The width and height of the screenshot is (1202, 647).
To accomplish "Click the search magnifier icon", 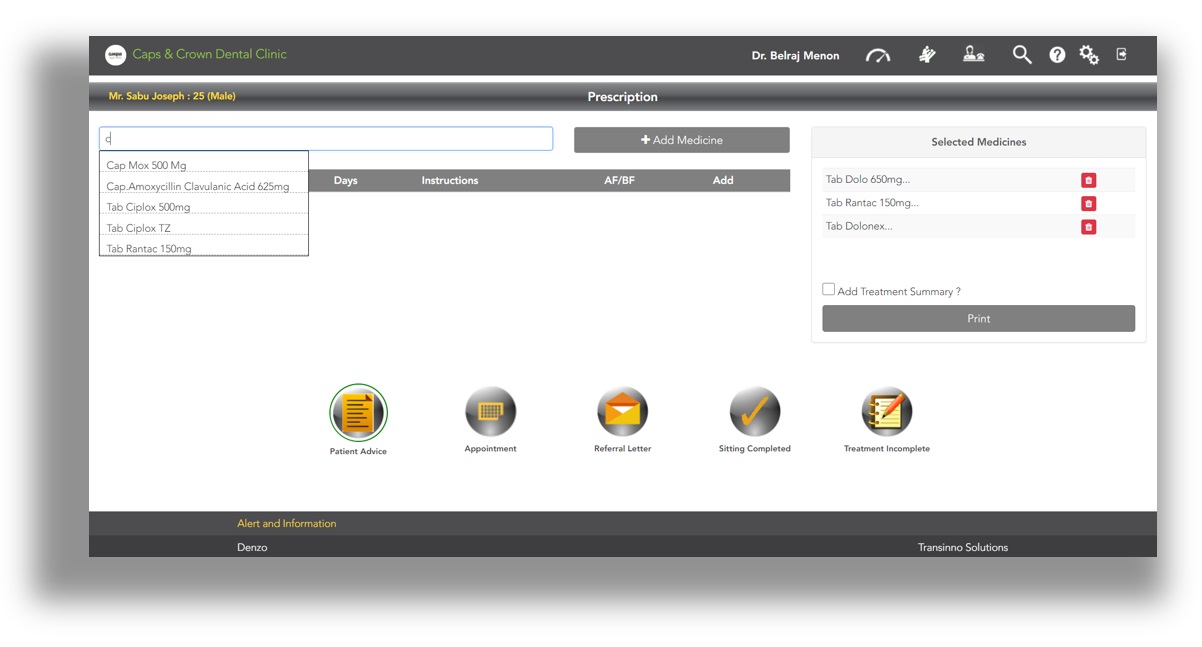I will click(1021, 55).
